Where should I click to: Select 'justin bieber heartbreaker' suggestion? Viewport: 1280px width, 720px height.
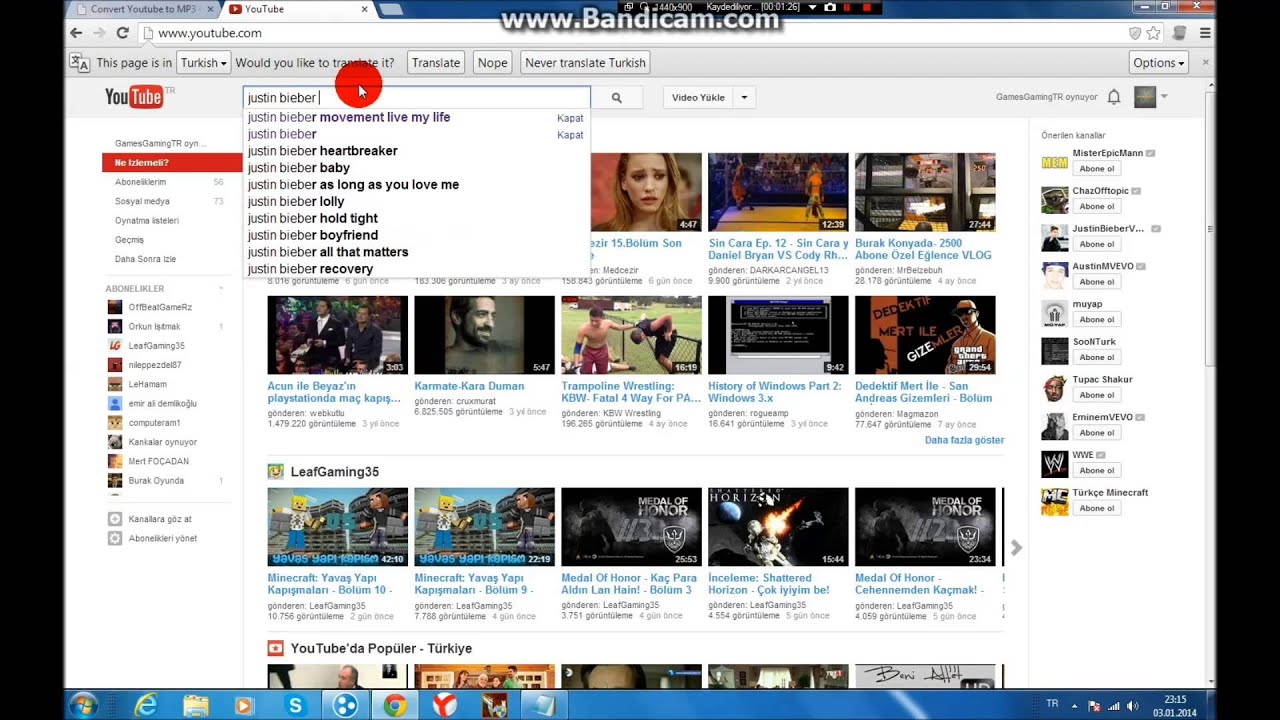417,151
